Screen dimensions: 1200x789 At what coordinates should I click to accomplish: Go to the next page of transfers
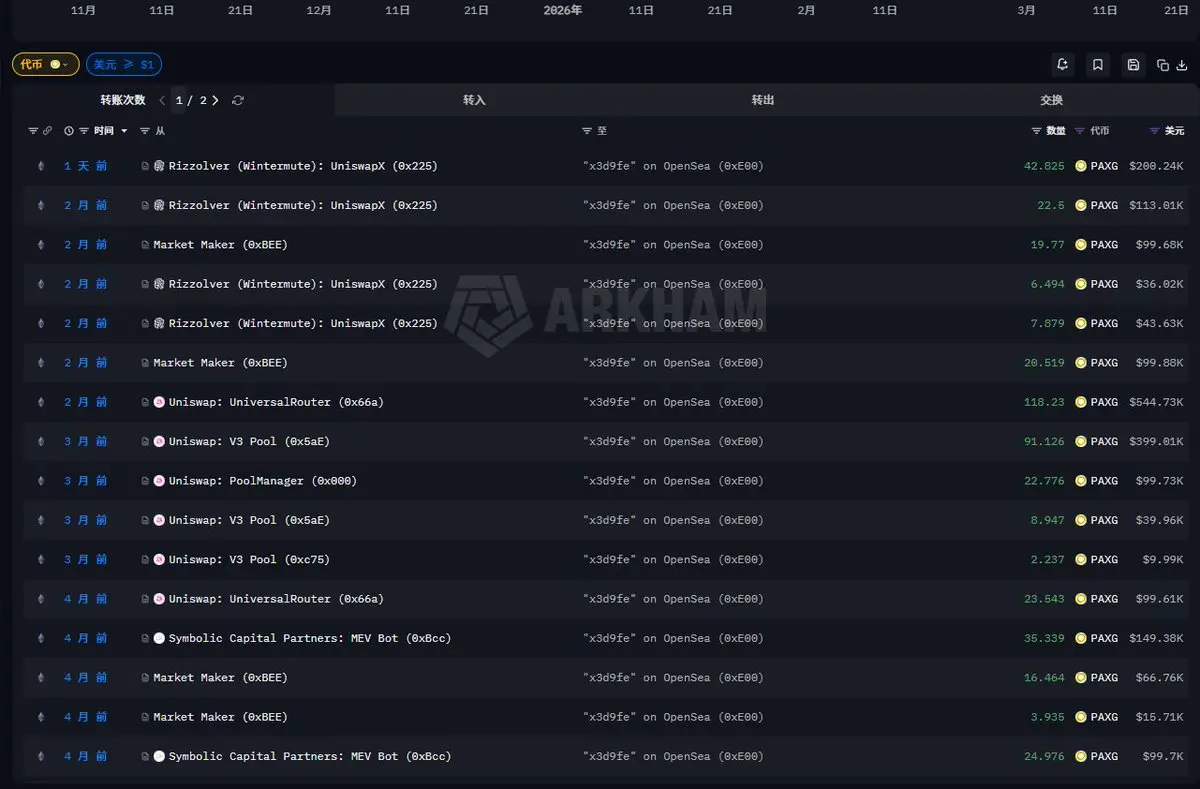click(216, 100)
